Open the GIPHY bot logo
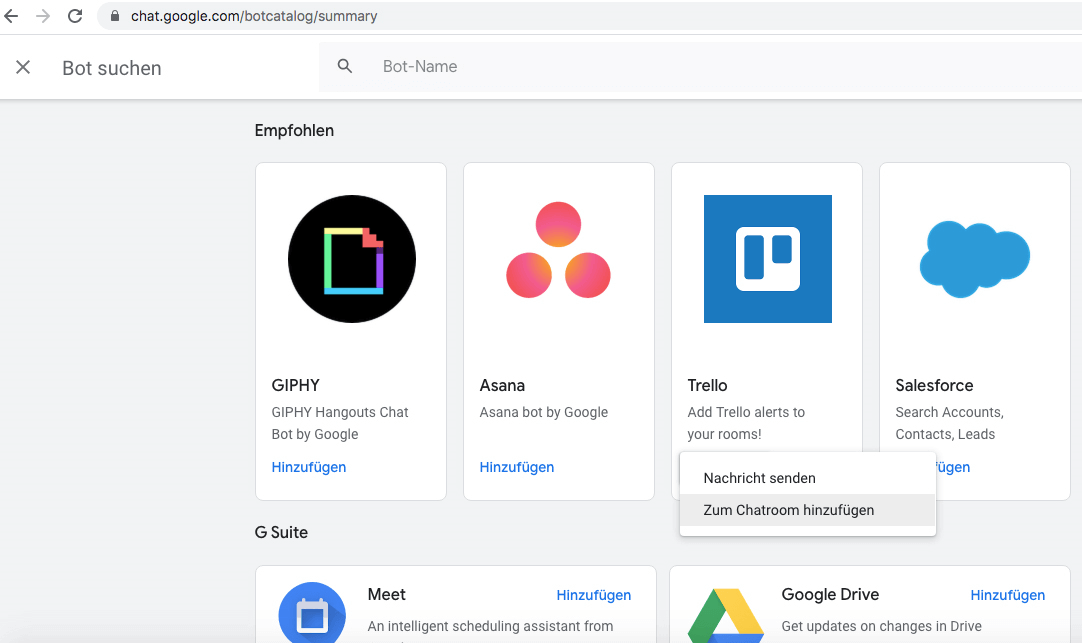Image resolution: width=1082 pixels, height=643 pixels. (x=352, y=259)
